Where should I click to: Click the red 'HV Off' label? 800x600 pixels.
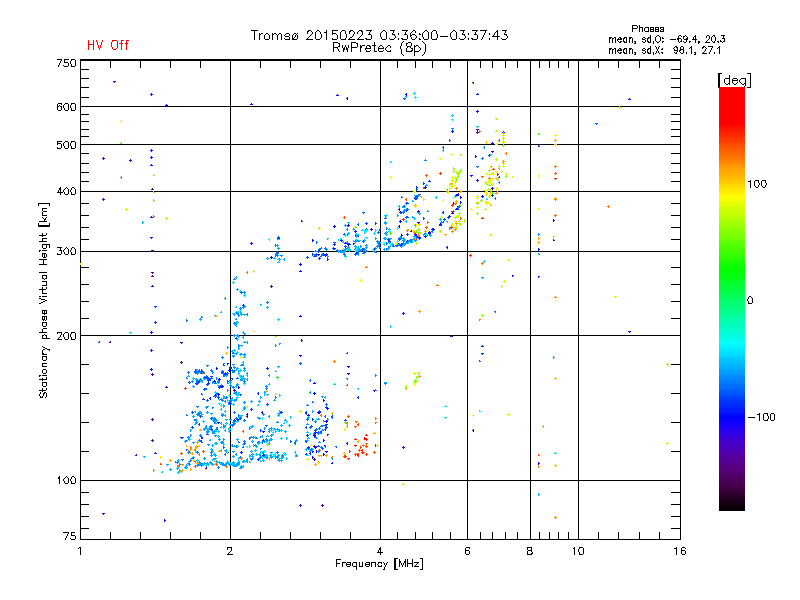[x=108, y=45]
